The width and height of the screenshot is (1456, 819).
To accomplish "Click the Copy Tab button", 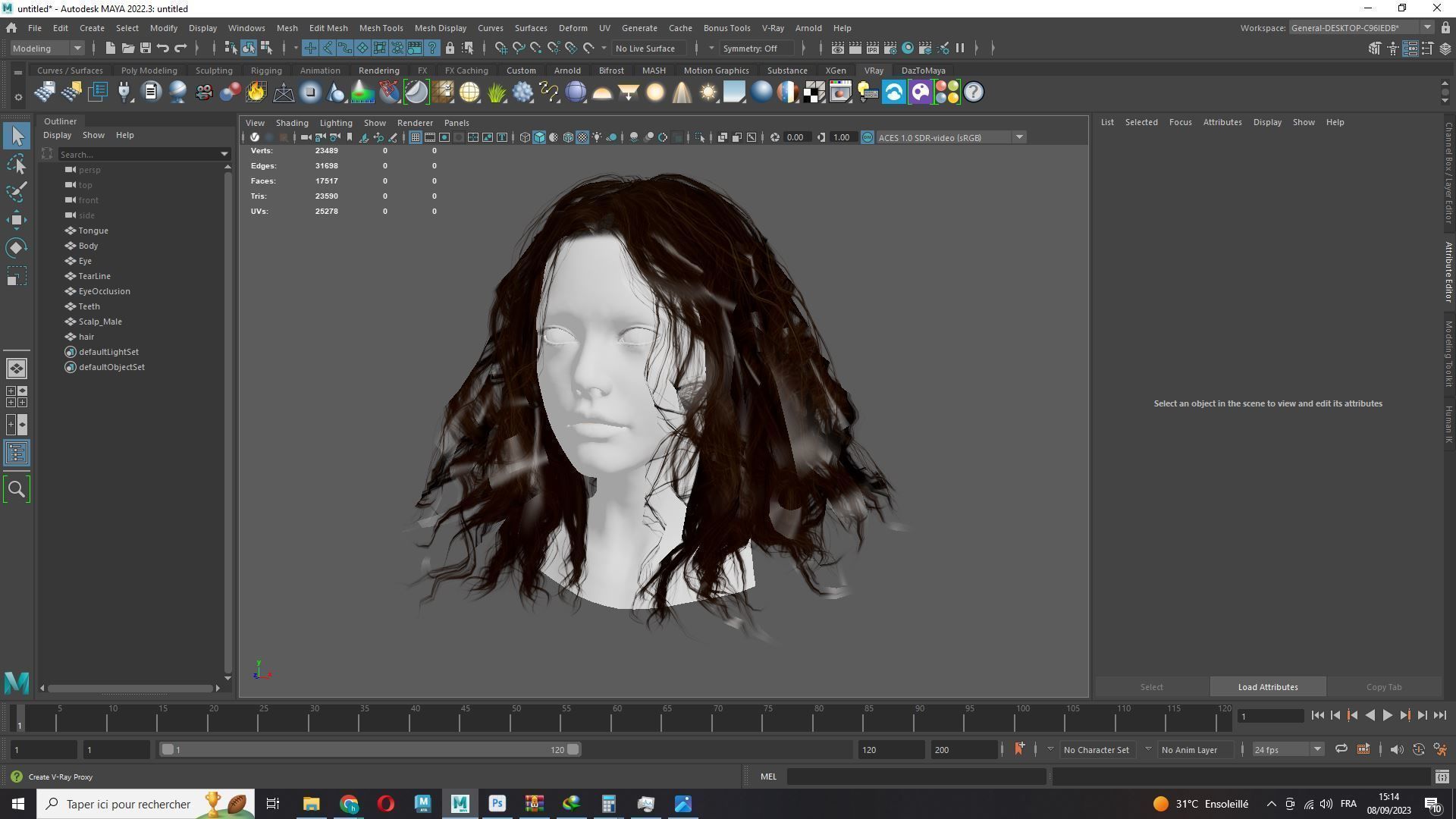I will pyautogui.click(x=1384, y=687).
